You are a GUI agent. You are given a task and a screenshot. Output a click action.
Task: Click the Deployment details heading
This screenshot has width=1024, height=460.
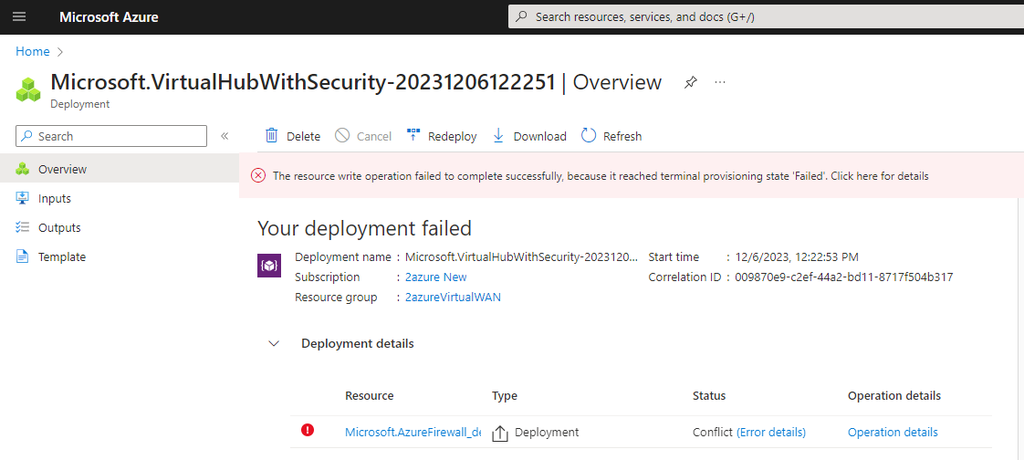coord(357,344)
